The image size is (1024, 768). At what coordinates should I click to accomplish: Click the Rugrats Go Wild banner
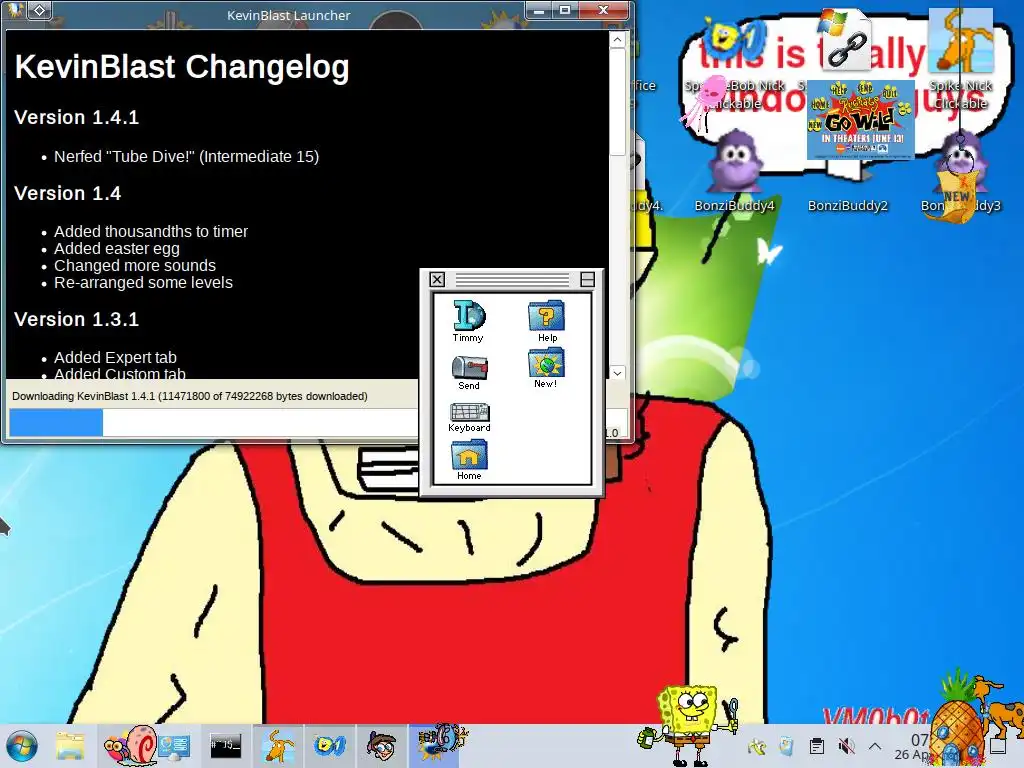tap(861, 120)
